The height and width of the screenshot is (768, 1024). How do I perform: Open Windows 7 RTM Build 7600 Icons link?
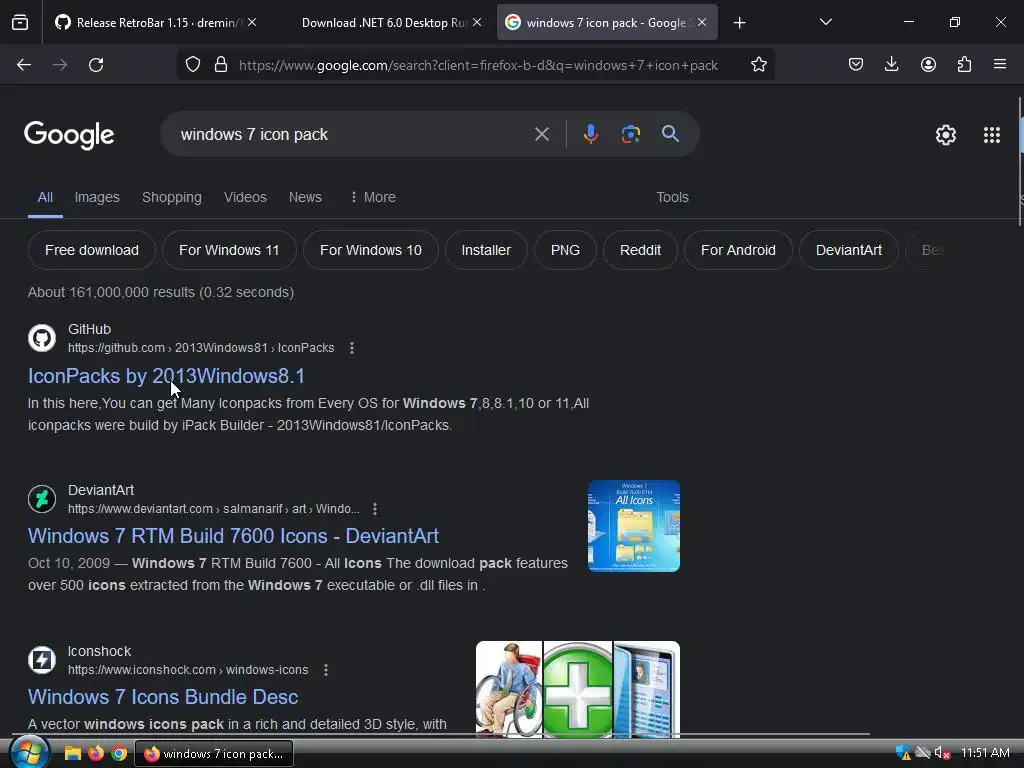233,536
